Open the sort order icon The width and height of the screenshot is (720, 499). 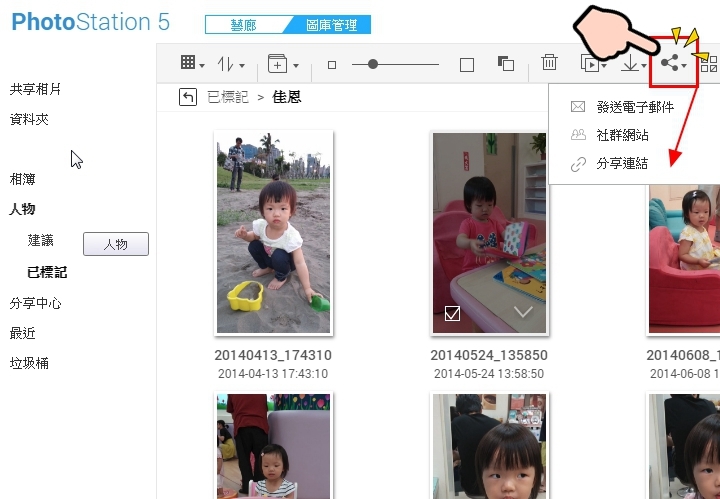pyautogui.click(x=225, y=64)
